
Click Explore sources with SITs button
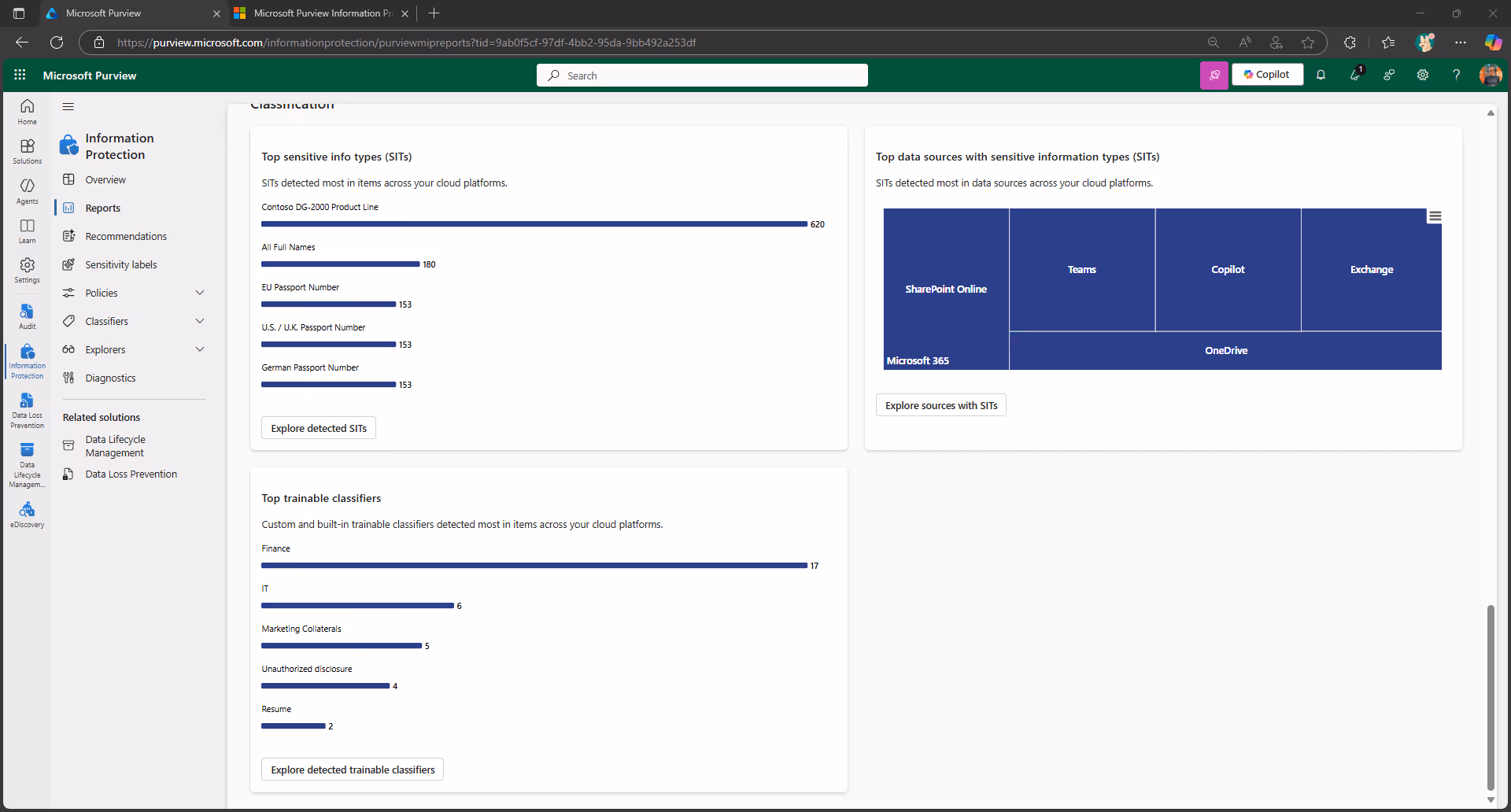(x=941, y=405)
